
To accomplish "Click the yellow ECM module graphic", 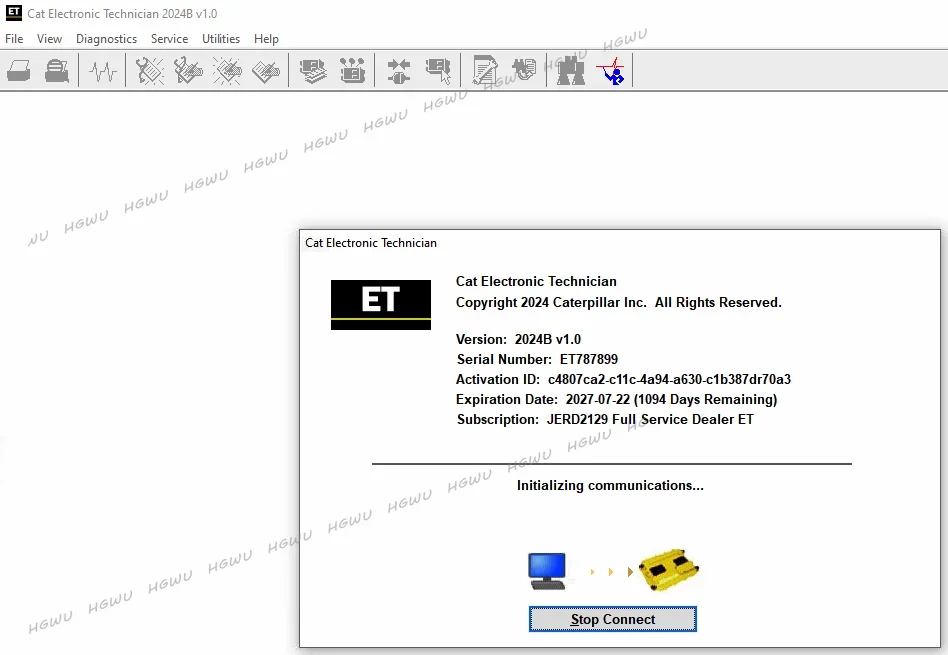I will pyautogui.click(x=669, y=569).
